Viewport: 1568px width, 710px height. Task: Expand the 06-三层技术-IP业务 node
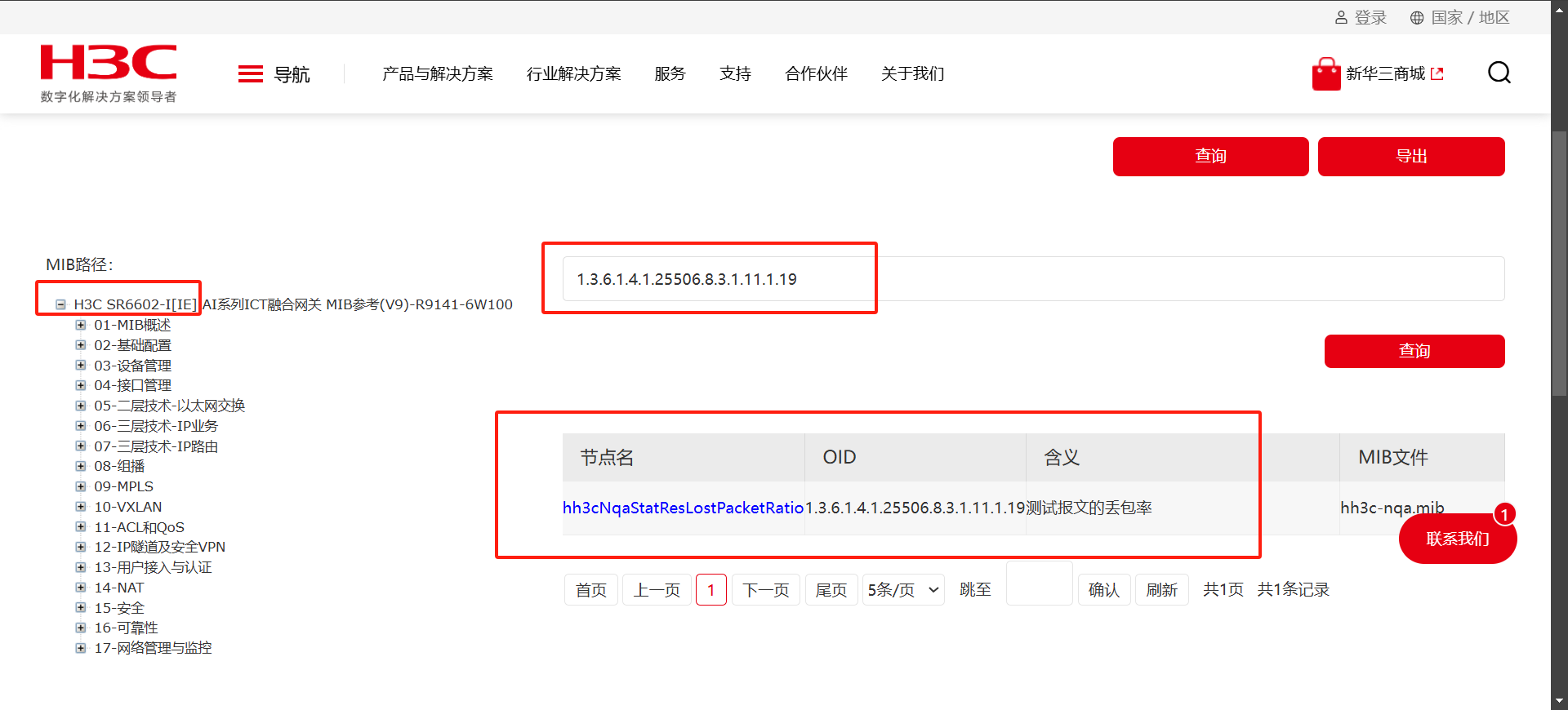click(x=81, y=426)
